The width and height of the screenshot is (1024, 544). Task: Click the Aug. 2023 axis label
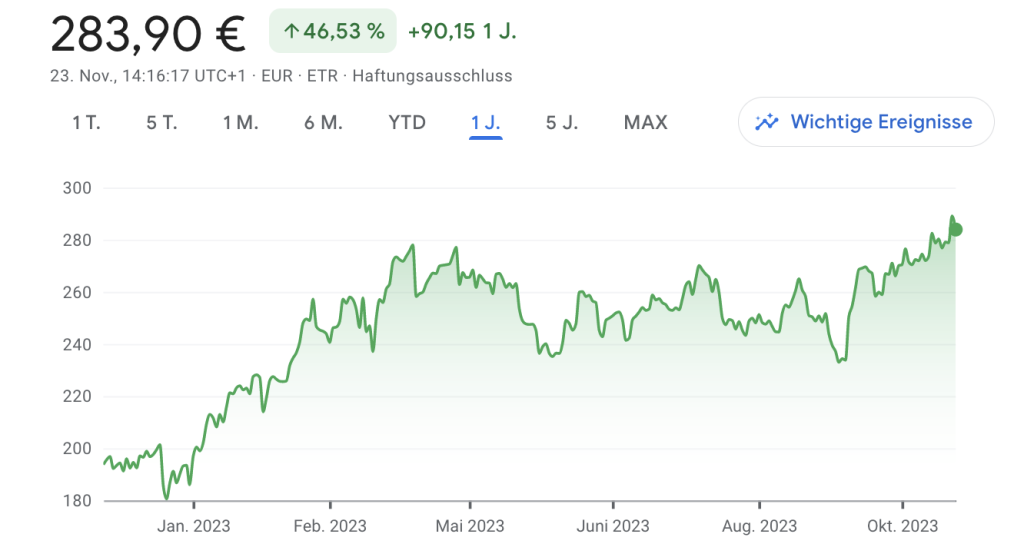(760, 526)
